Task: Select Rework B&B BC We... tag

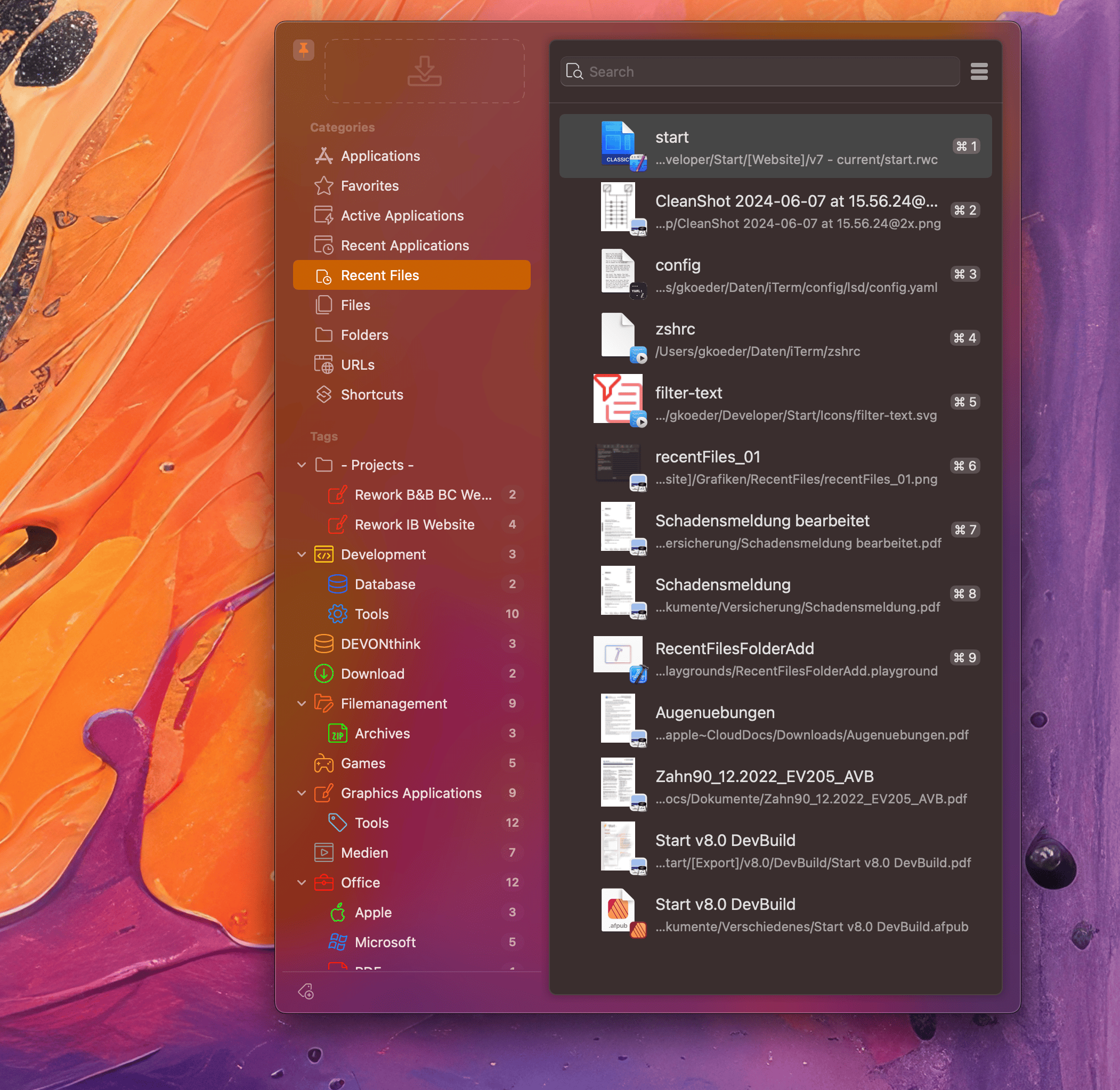Action: (412, 494)
